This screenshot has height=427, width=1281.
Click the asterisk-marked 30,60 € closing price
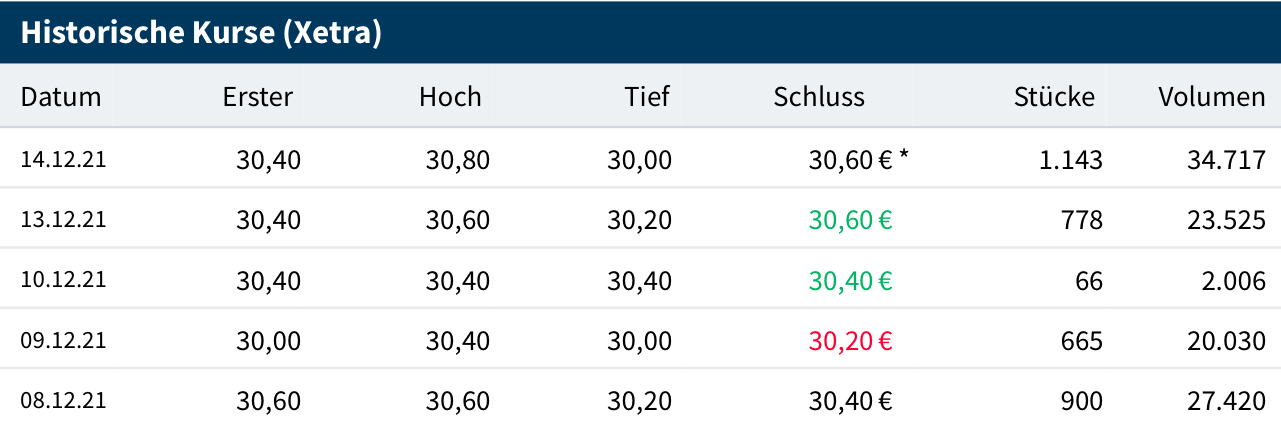pyautogui.click(x=850, y=159)
